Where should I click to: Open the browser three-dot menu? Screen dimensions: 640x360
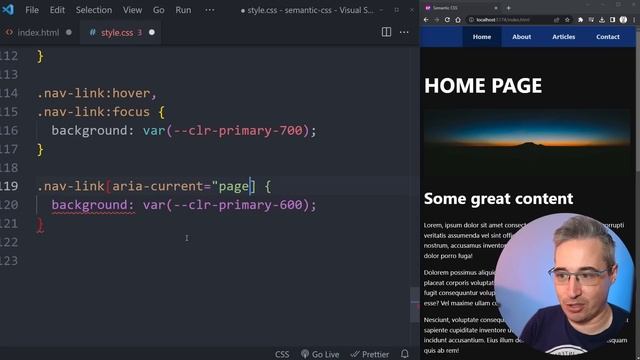634,20
